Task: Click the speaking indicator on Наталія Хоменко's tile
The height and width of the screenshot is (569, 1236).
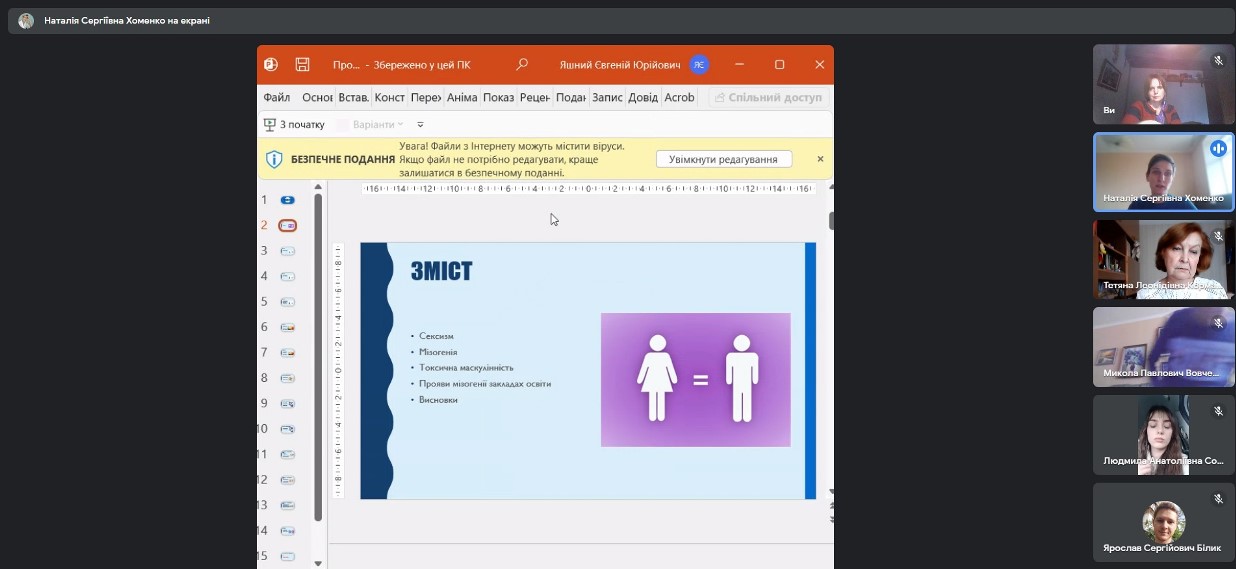Action: click(x=1218, y=148)
